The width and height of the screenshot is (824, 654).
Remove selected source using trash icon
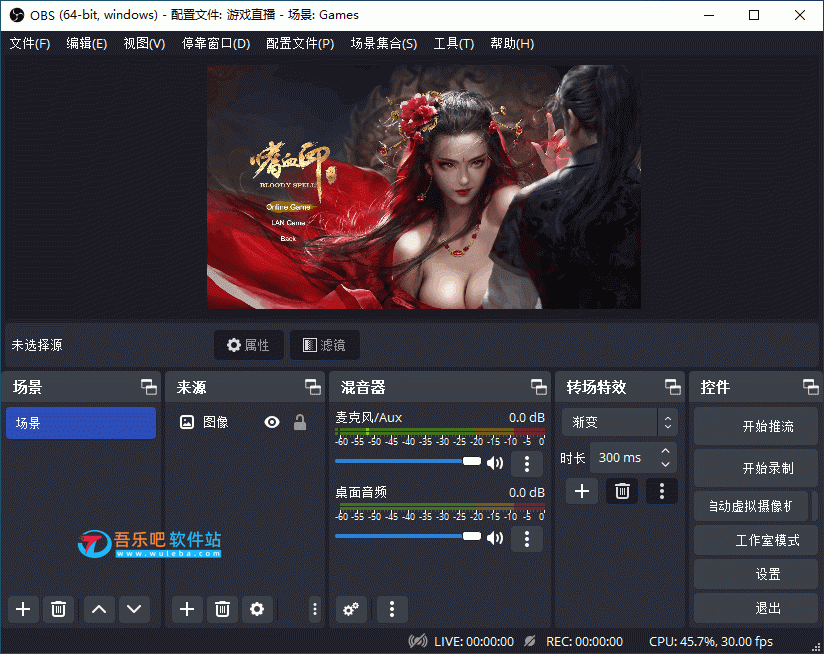click(x=222, y=609)
